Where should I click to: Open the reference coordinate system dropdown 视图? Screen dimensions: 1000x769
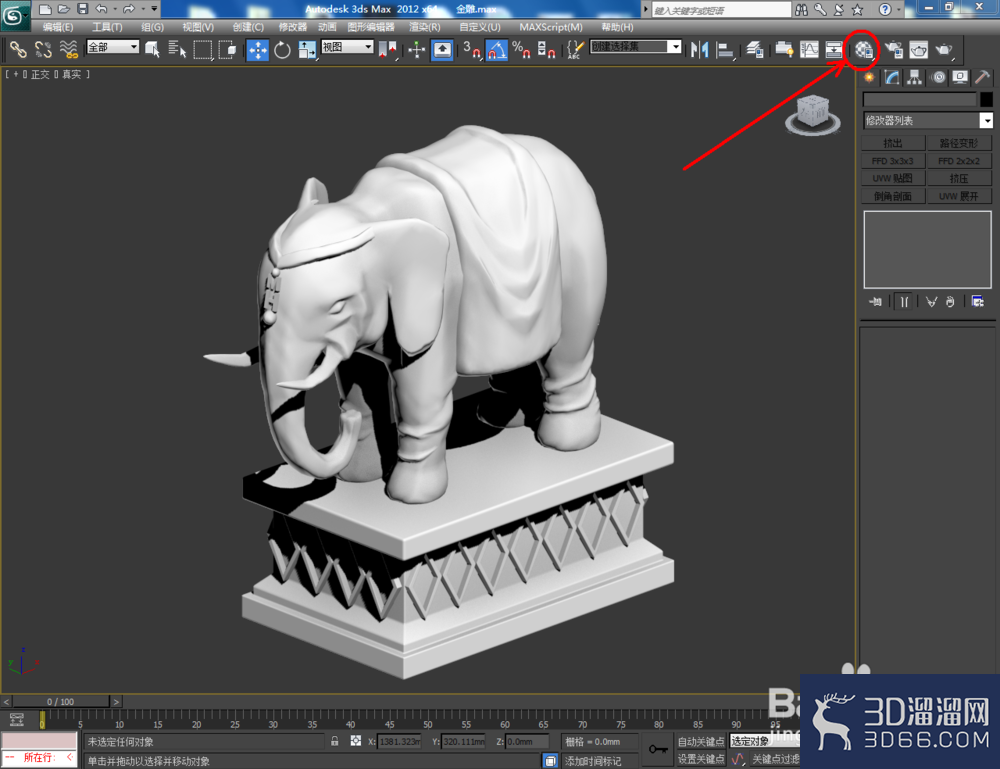click(347, 47)
